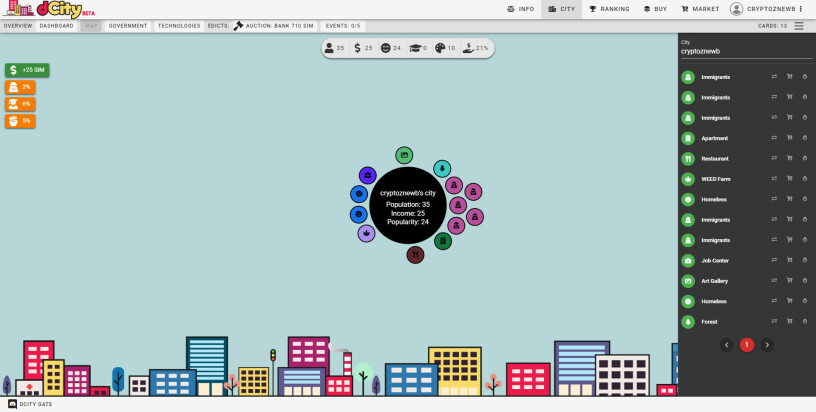
Task: Click the City name field containing cryptoznewb
Action: click(x=746, y=52)
